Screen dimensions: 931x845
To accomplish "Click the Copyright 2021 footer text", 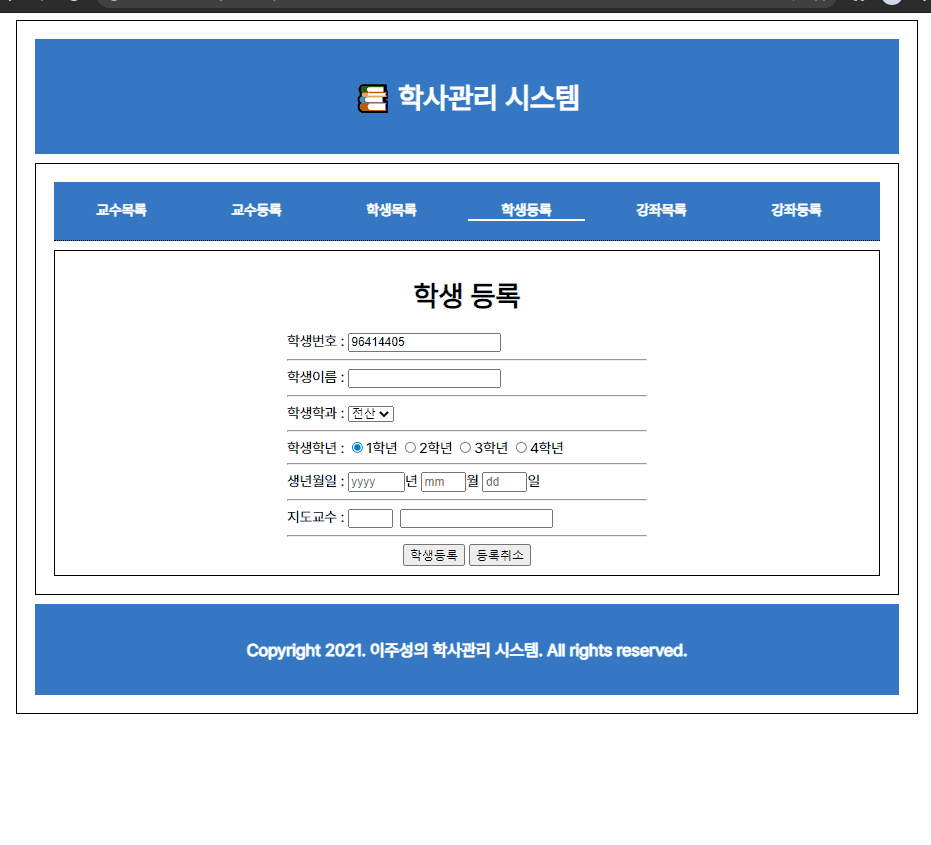I will pyautogui.click(x=467, y=650).
